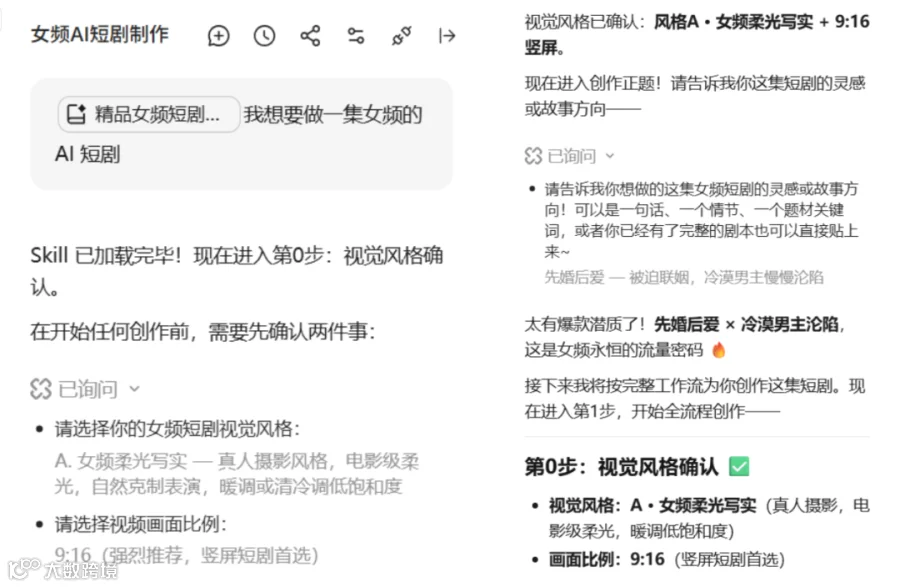Click the 女频AI短剧制作 chat title
The height and width of the screenshot is (587, 900).
[x=100, y=34]
